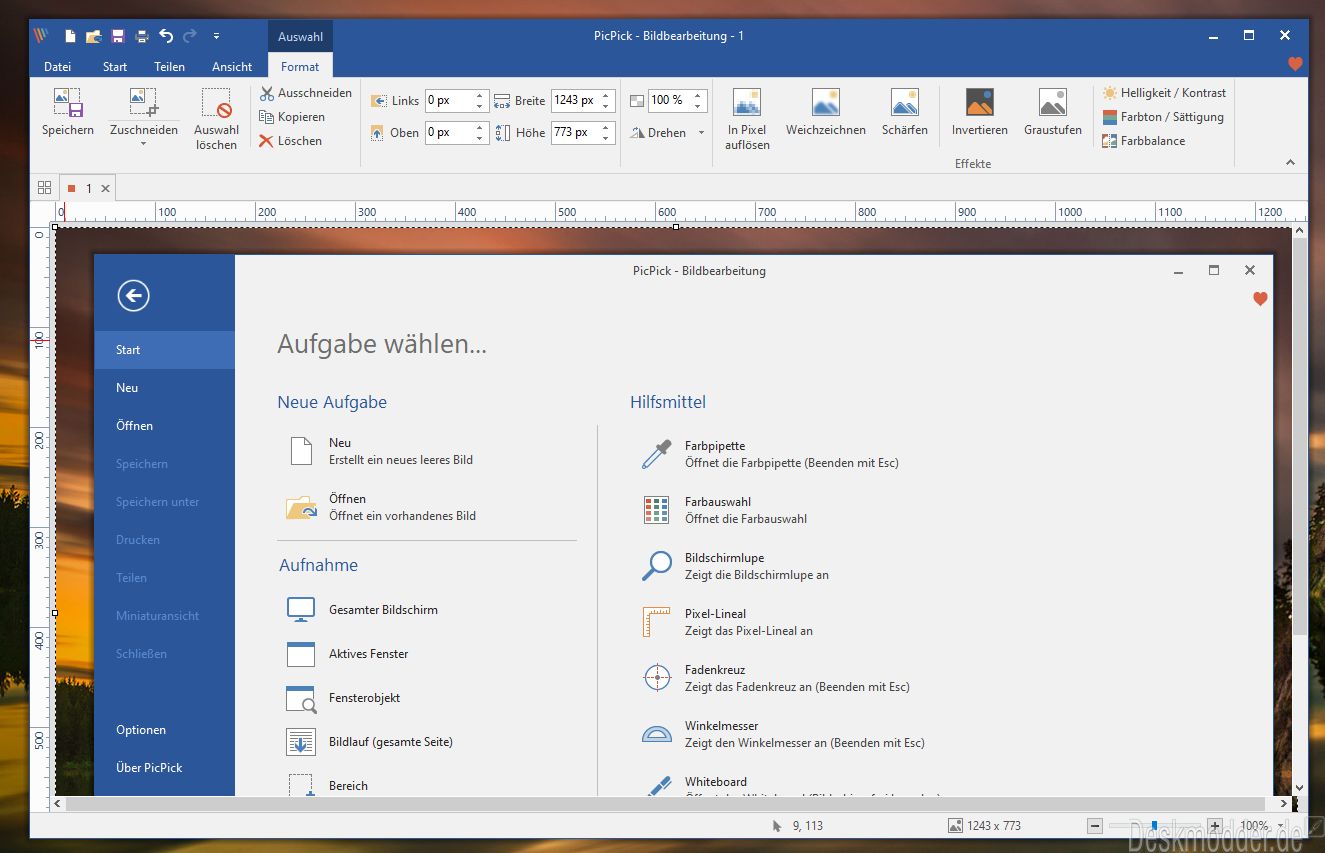
Task: Apply the Schärfen sharpen effect
Action: coord(905,112)
